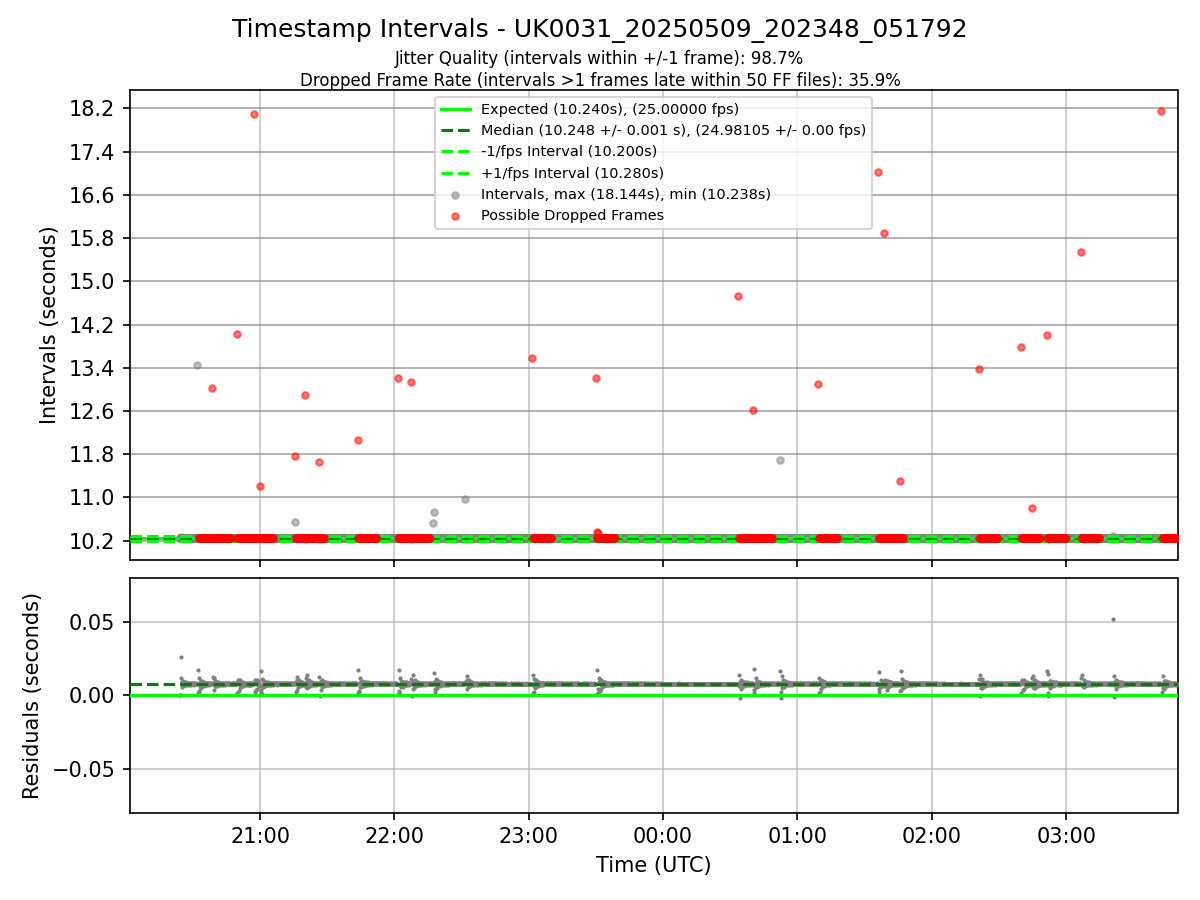Click the red point near 15.5s just after 03:00

tap(1081, 252)
